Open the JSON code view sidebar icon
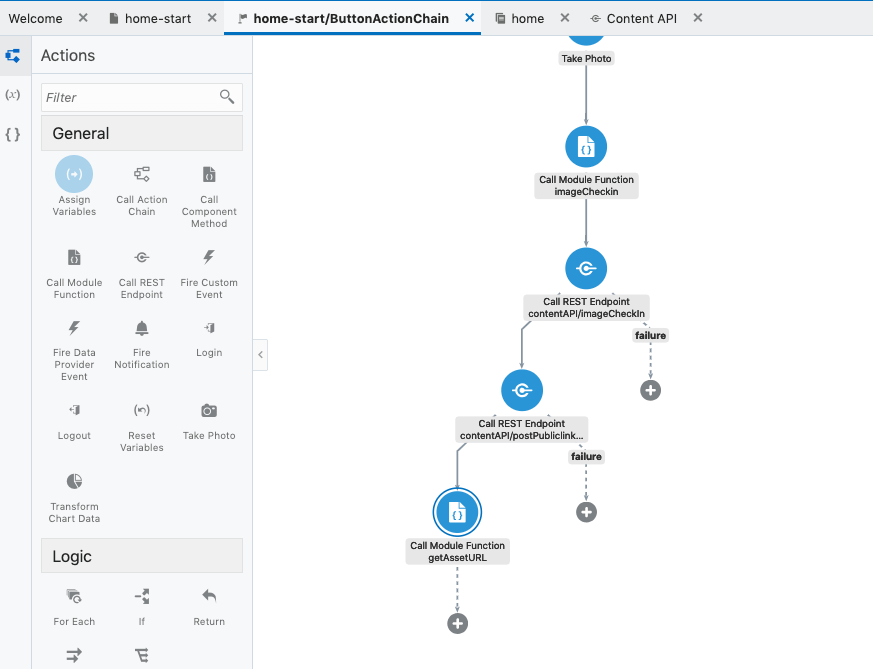The width and height of the screenshot is (873, 669). [13, 134]
